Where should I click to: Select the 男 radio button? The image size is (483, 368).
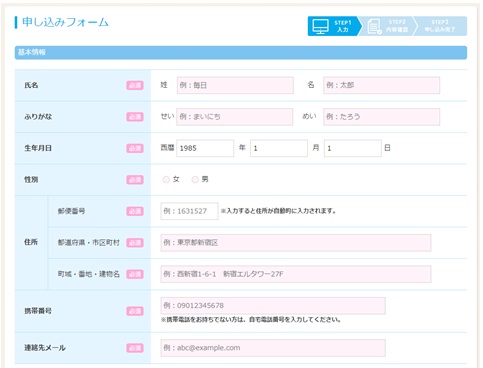(195, 180)
